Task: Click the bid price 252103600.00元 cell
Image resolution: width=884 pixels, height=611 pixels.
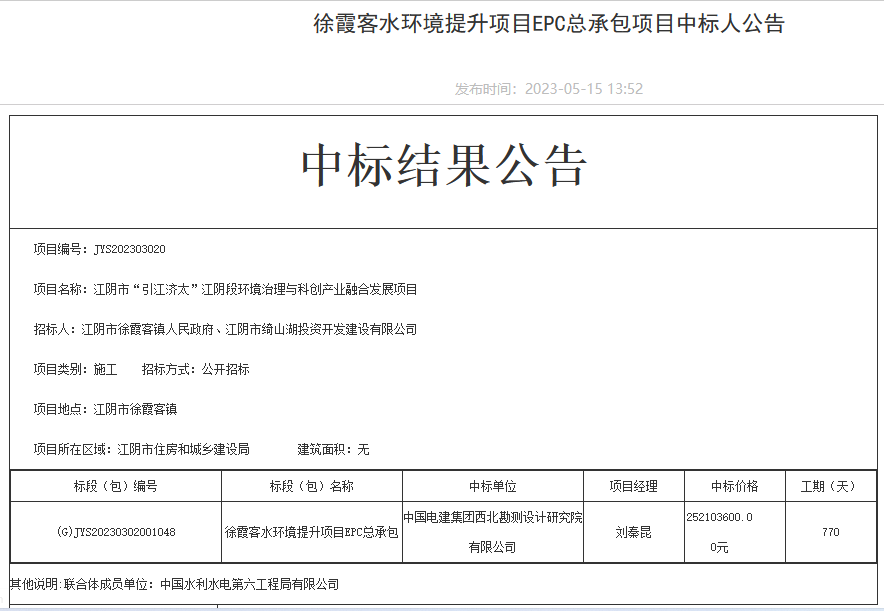Action: pyautogui.click(x=720, y=532)
